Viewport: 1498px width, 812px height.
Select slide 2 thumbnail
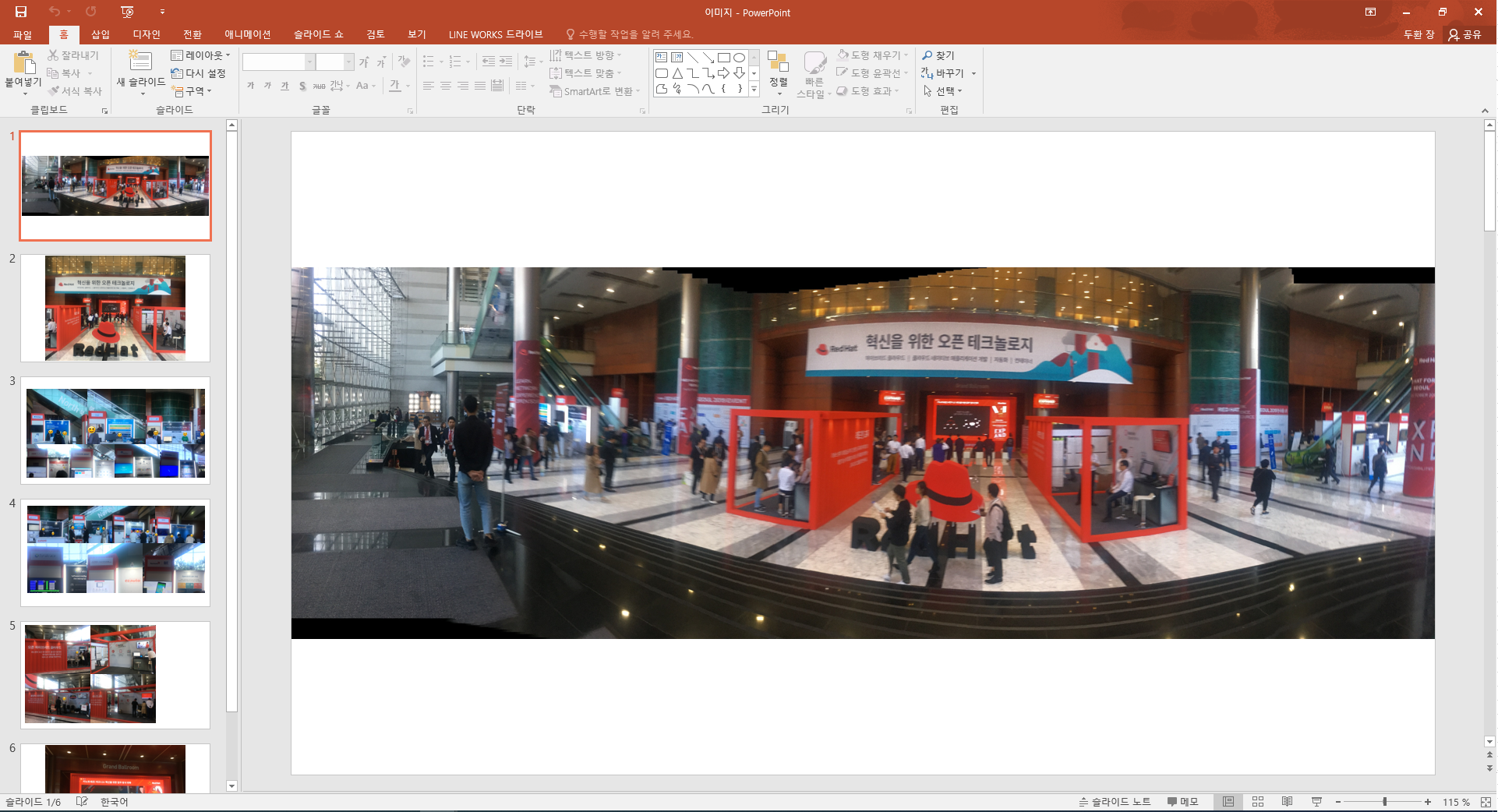115,308
